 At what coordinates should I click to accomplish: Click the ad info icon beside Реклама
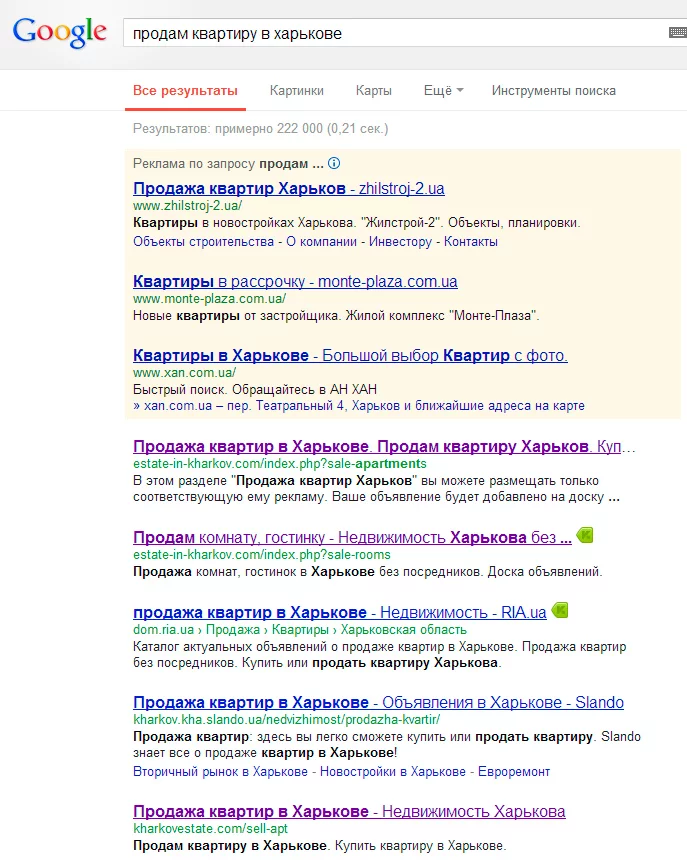(334, 163)
